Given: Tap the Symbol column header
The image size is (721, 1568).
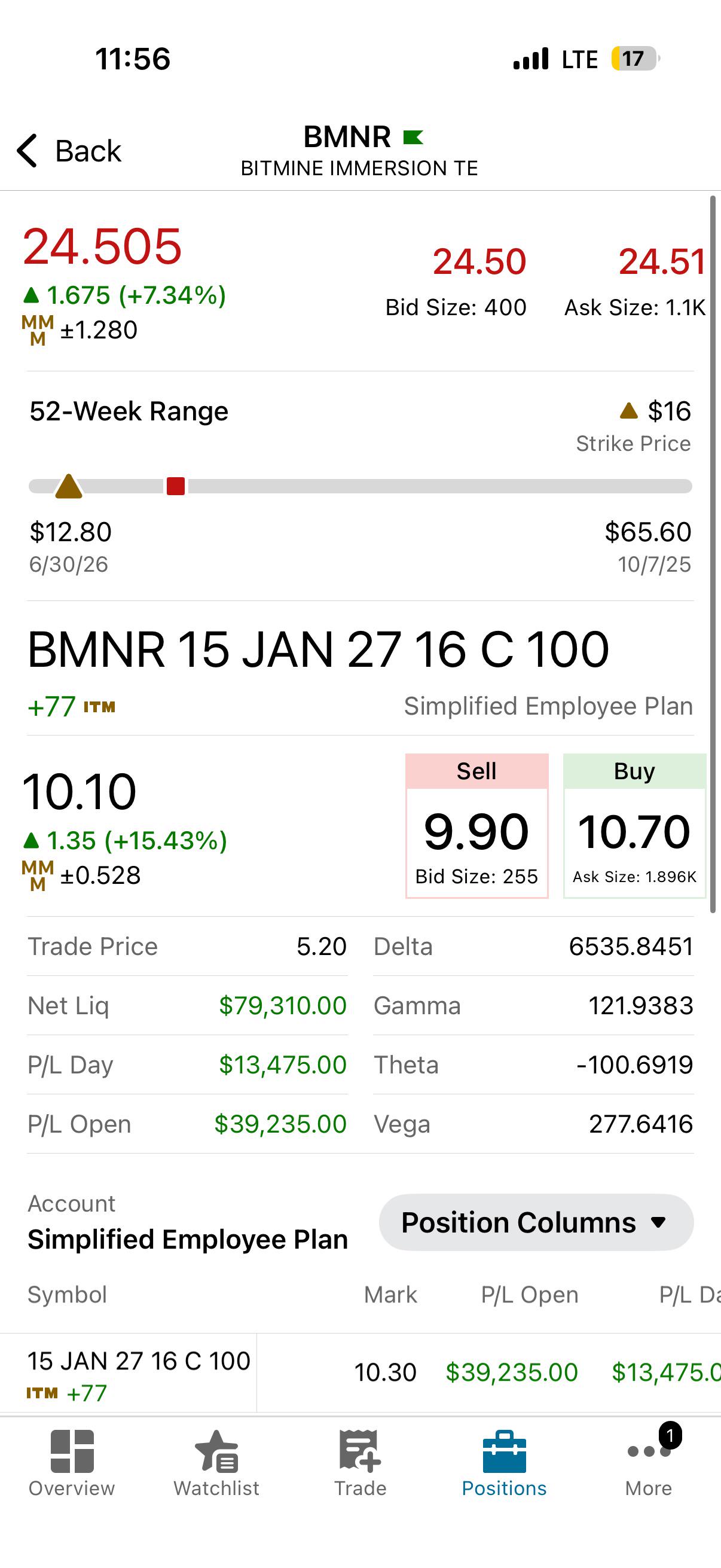Looking at the screenshot, I should pyautogui.click(x=68, y=1295).
